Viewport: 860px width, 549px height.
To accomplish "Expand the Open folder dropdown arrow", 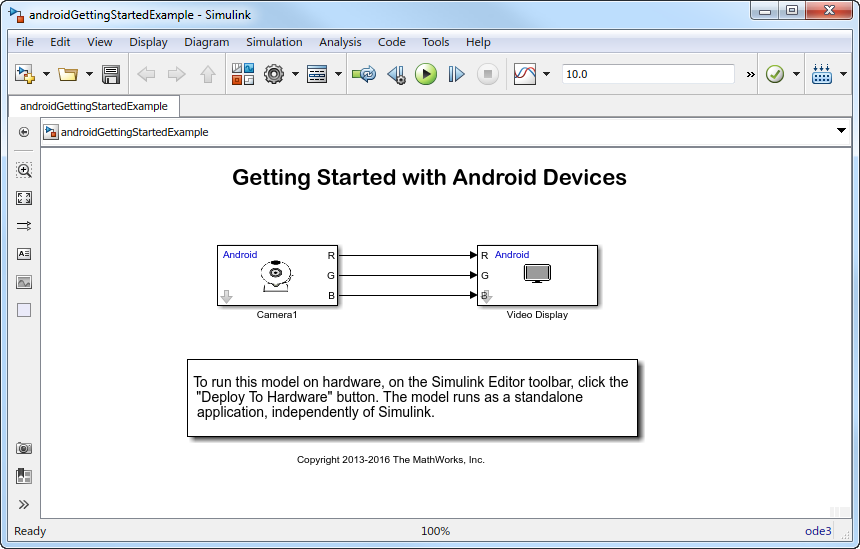I will click(89, 74).
